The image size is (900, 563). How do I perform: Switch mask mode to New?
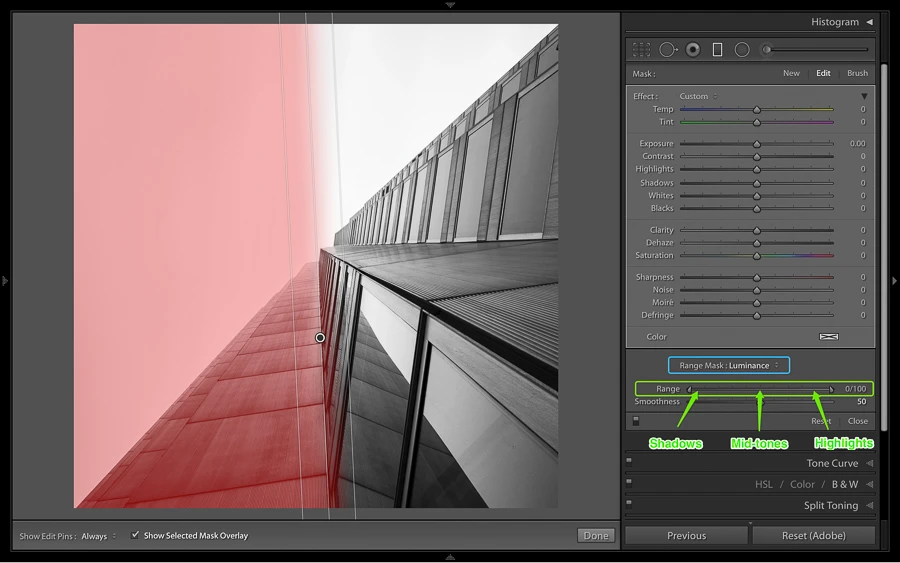point(791,73)
